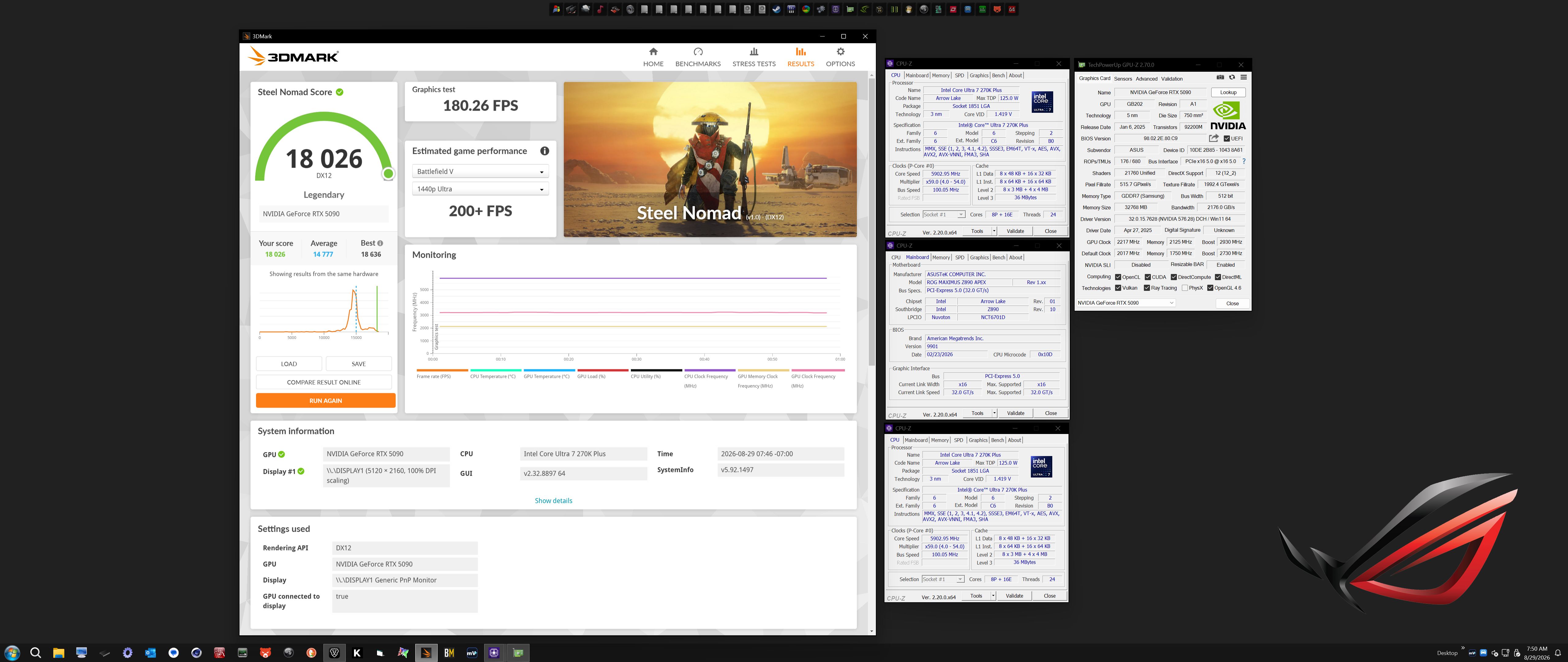
Task: Open the 3DMark Options gear tab
Action: 840,57
